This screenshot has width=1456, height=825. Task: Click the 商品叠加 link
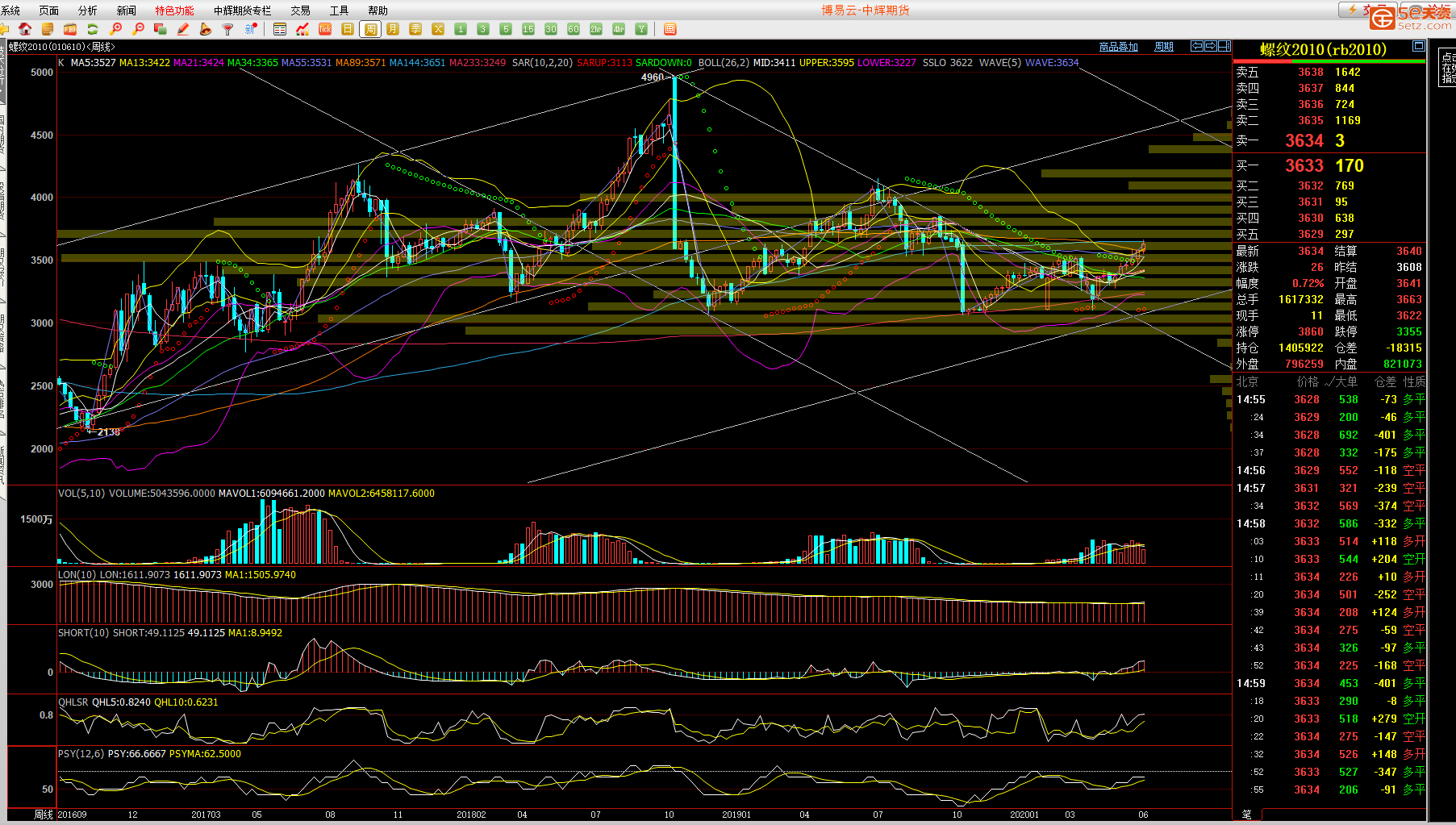point(1119,47)
